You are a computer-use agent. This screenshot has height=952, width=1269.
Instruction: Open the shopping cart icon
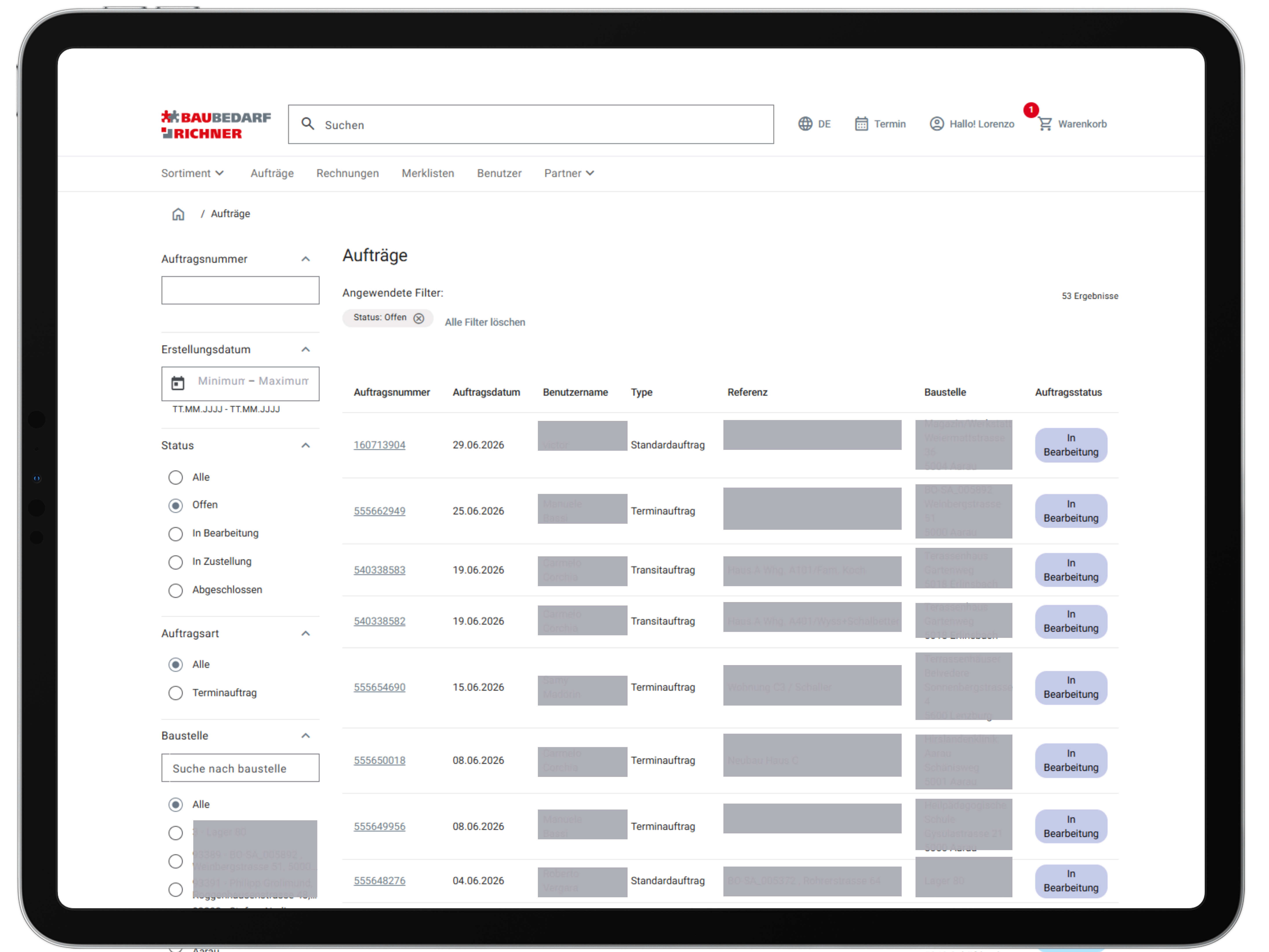pyautogui.click(x=1045, y=124)
